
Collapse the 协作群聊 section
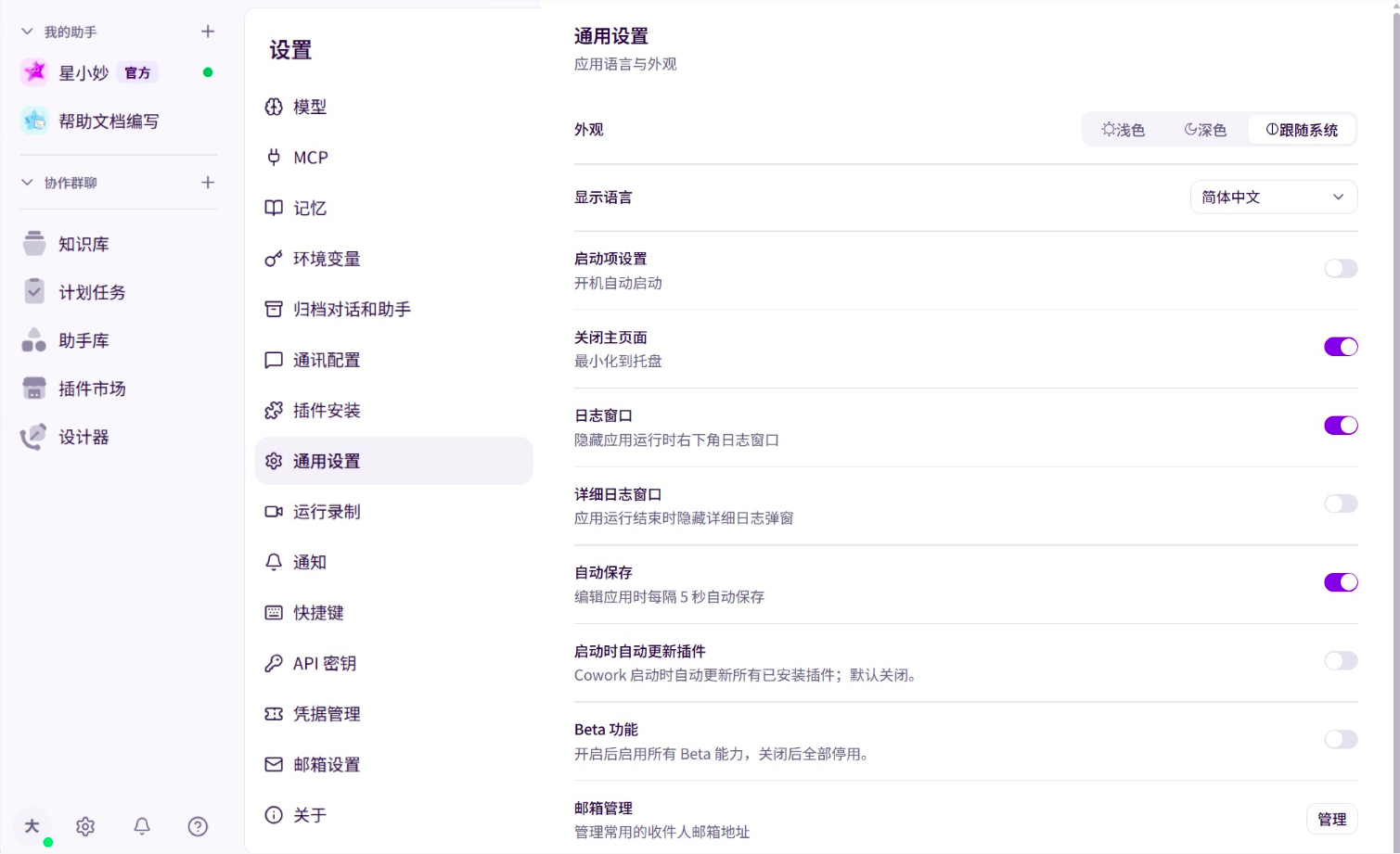[x=27, y=183]
